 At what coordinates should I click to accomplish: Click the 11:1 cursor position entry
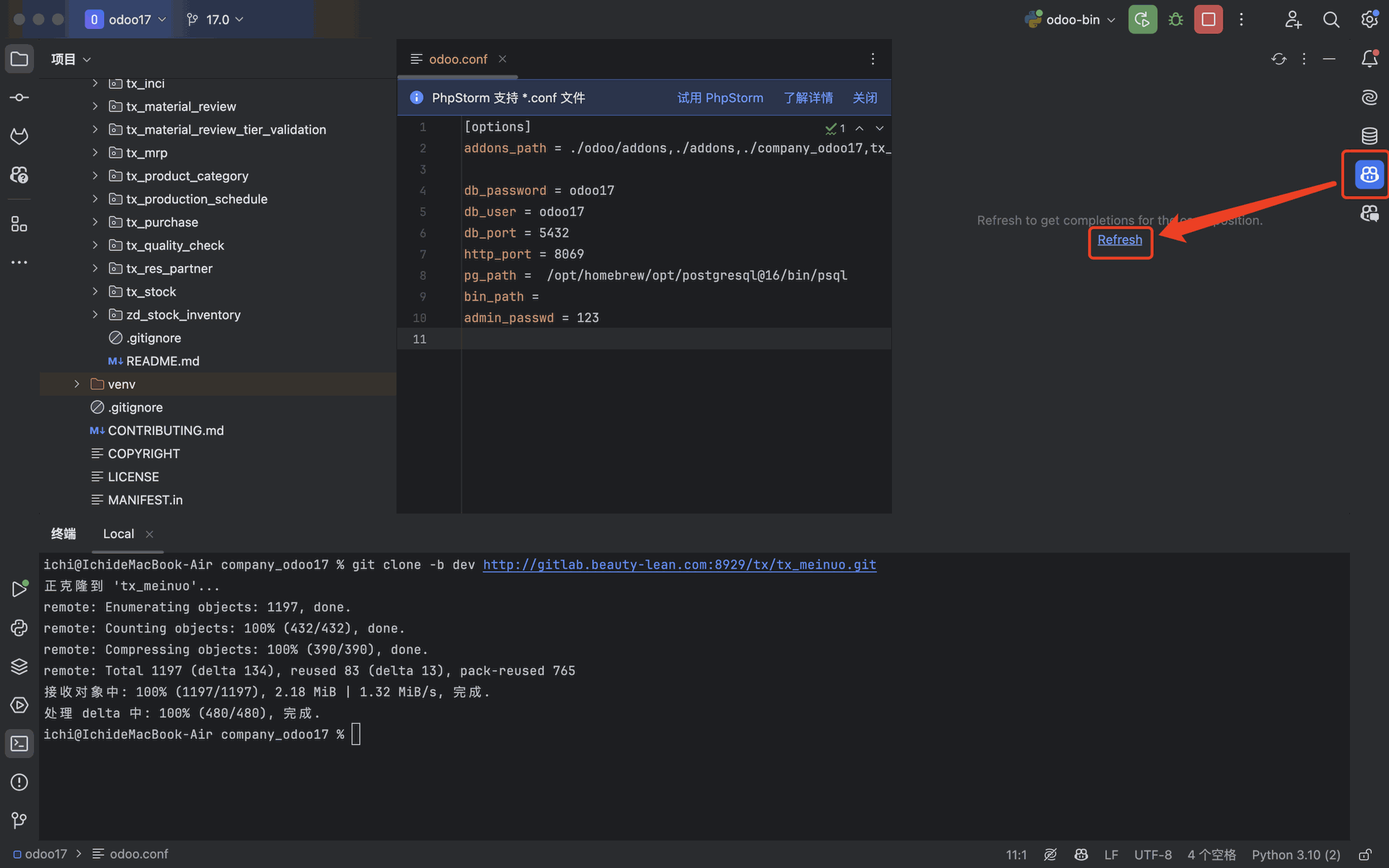(1016, 854)
